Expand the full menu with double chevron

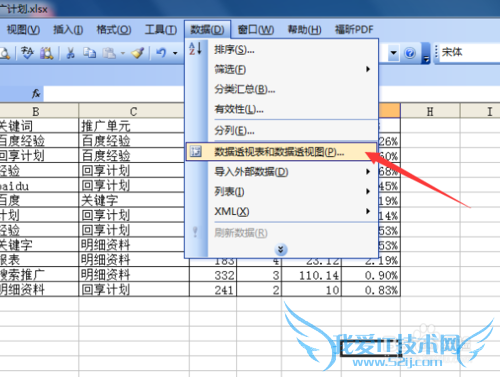(x=281, y=249)
